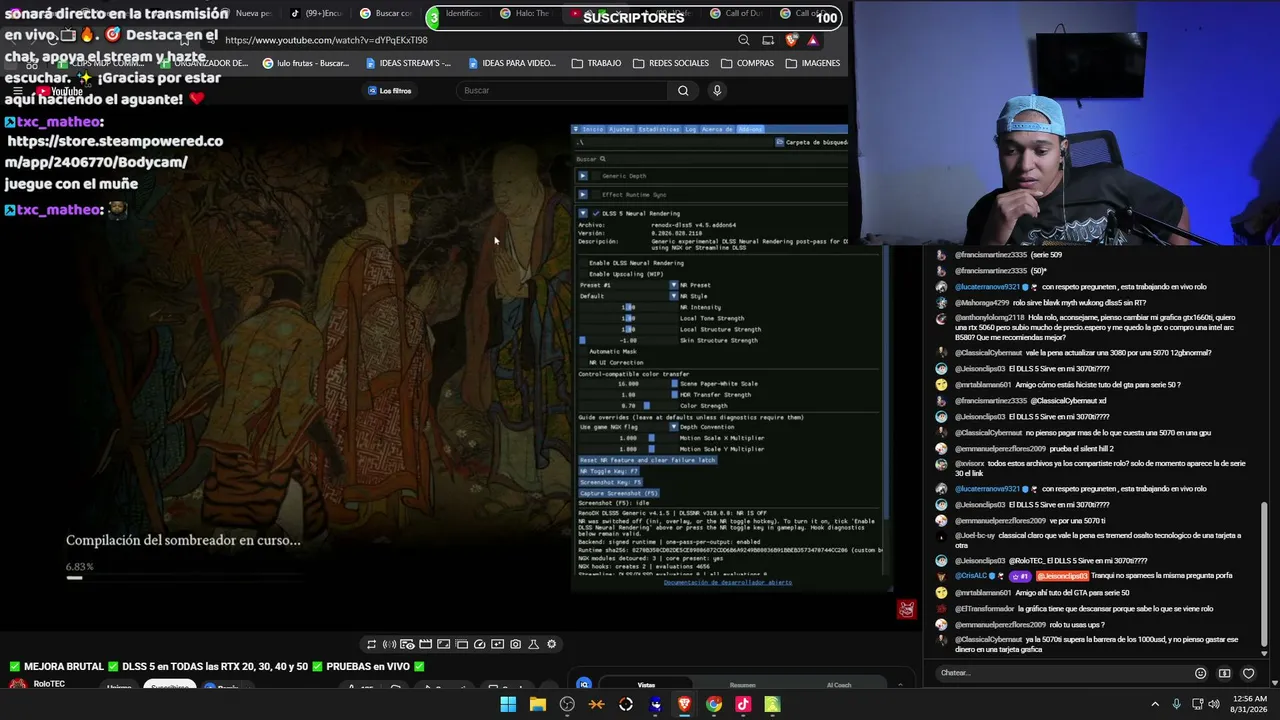Viewport: 1280px width, 720px height.
Task: Open Brave browser from the taskbar
Action: point(684,704)
